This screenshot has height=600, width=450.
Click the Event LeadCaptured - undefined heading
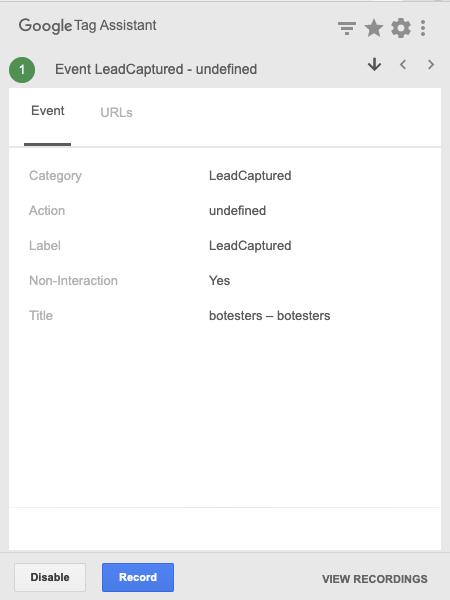click(156, 69)
